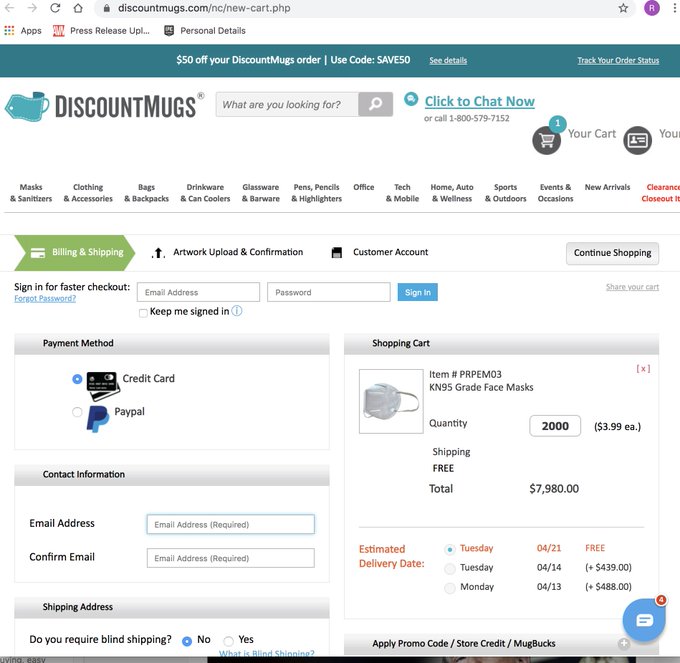
Task: Click the browser back arrow
Action: tap(10, 8)
